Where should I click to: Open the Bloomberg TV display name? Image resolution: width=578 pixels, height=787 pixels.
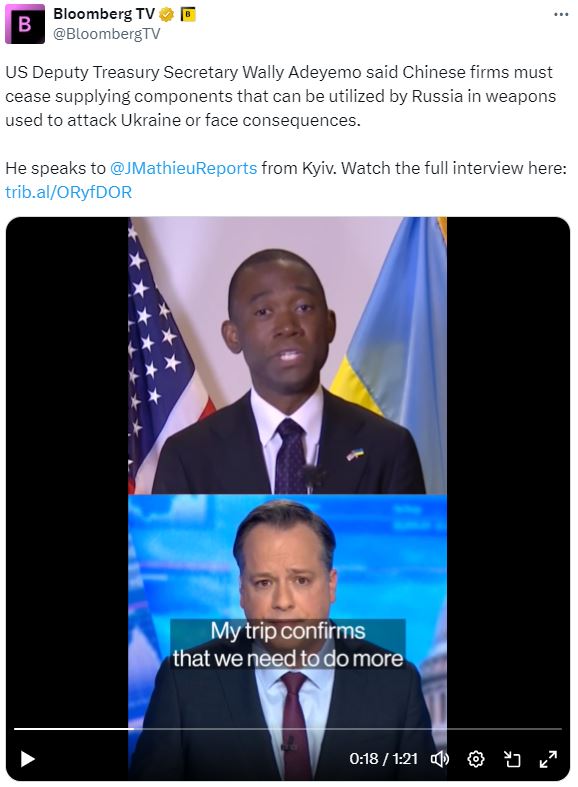click(x=104, y=14)
